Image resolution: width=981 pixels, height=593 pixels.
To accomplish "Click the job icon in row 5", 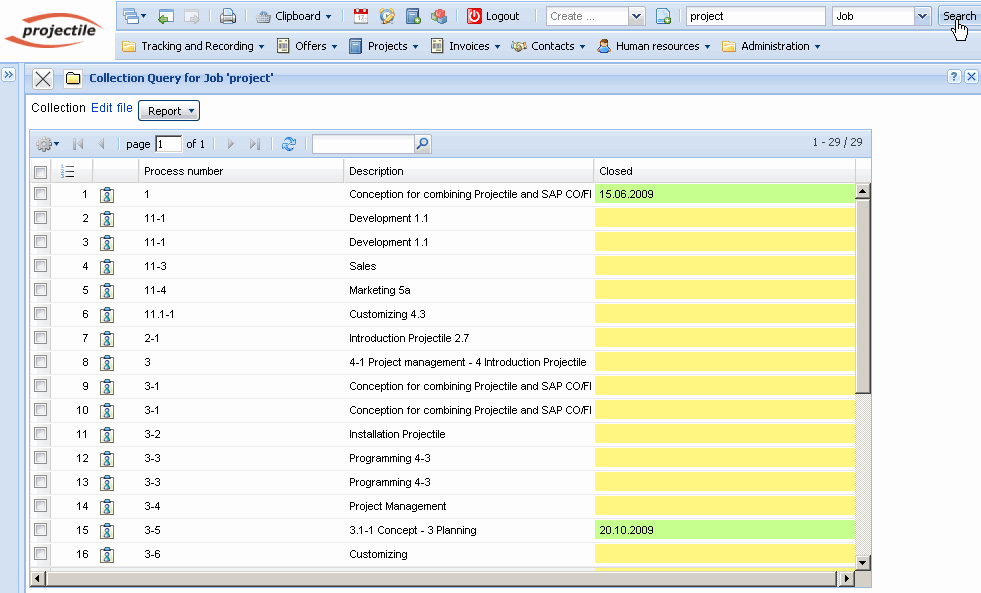I will 107,291.
